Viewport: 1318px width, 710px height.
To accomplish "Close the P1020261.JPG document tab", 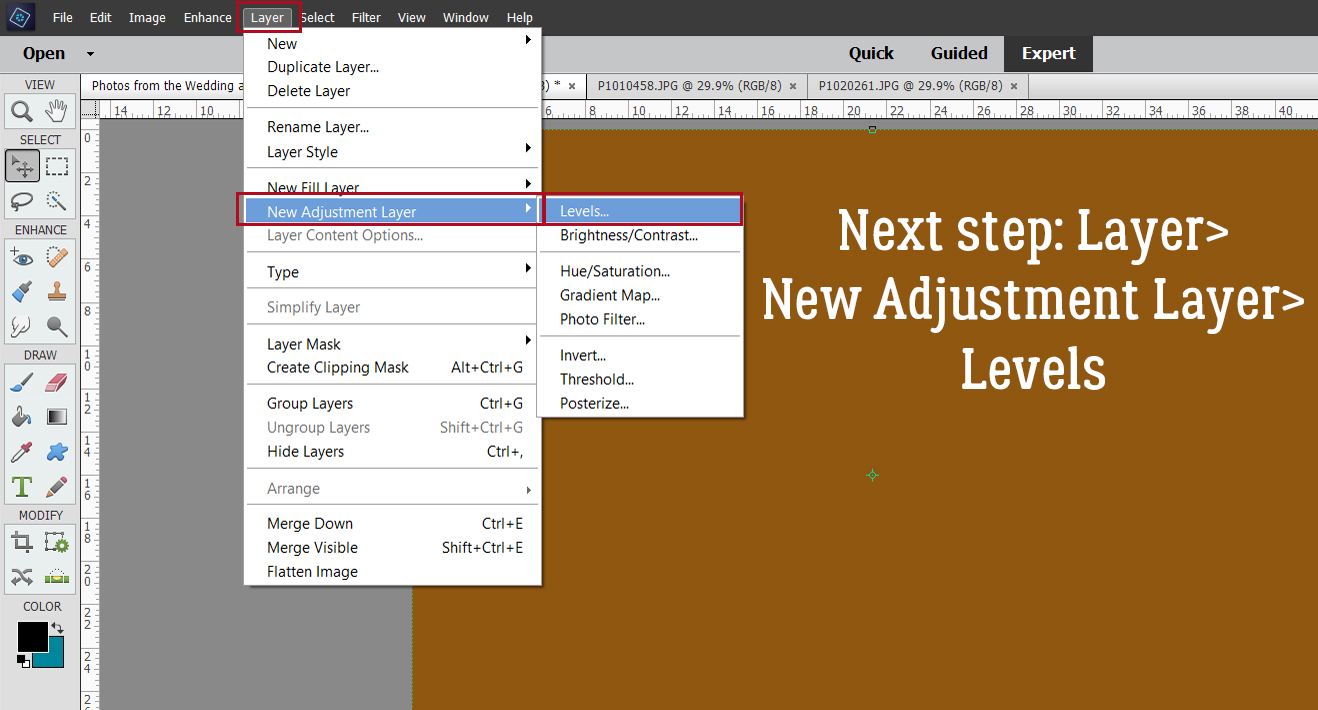I will (x=1014, y=87).
